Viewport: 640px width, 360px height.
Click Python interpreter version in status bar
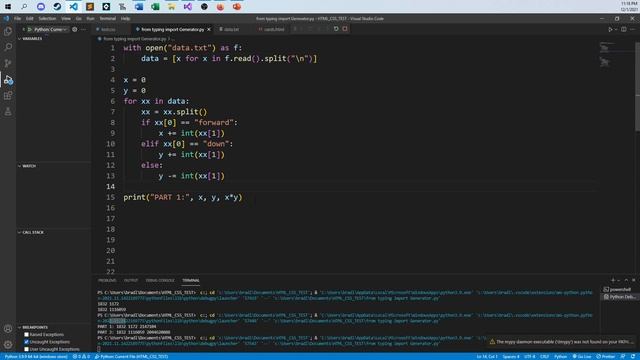(x=36, y=356)
